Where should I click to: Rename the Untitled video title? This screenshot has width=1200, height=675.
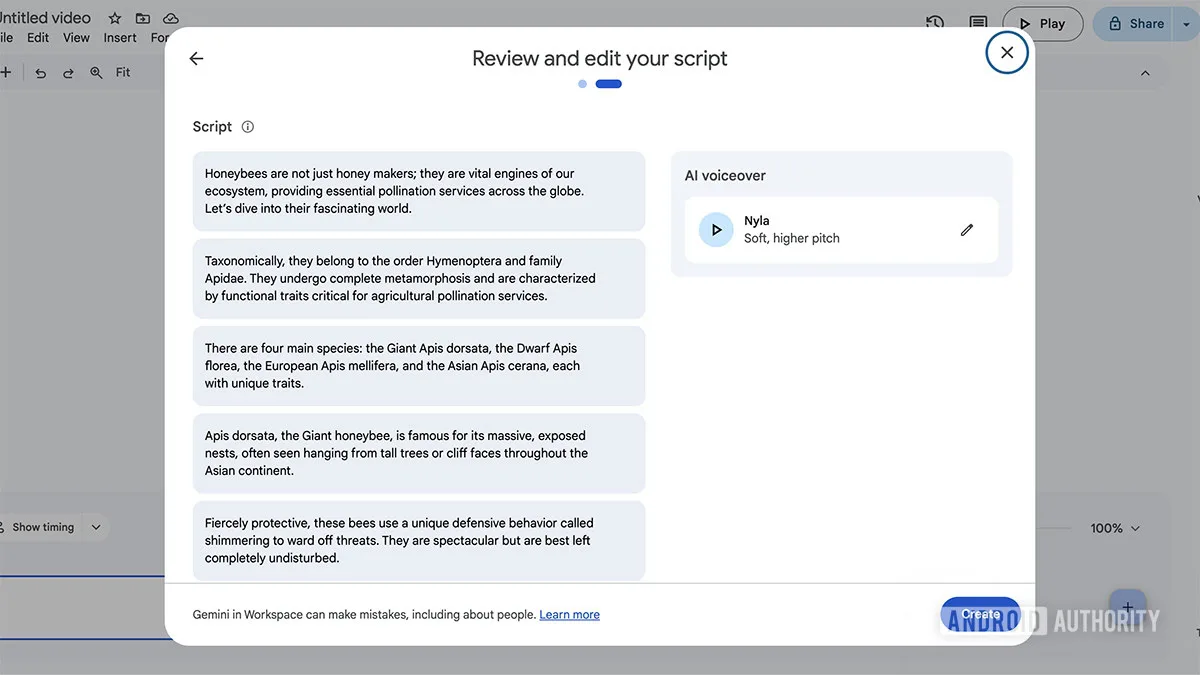[44, 18]
